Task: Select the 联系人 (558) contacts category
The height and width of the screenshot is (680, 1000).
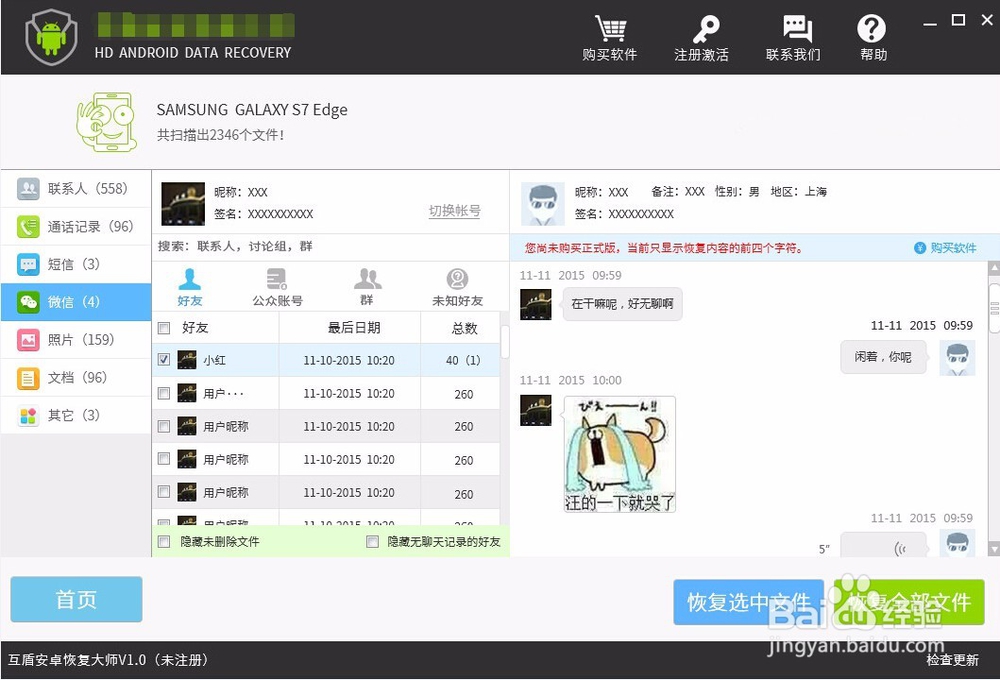Action: 75,188
